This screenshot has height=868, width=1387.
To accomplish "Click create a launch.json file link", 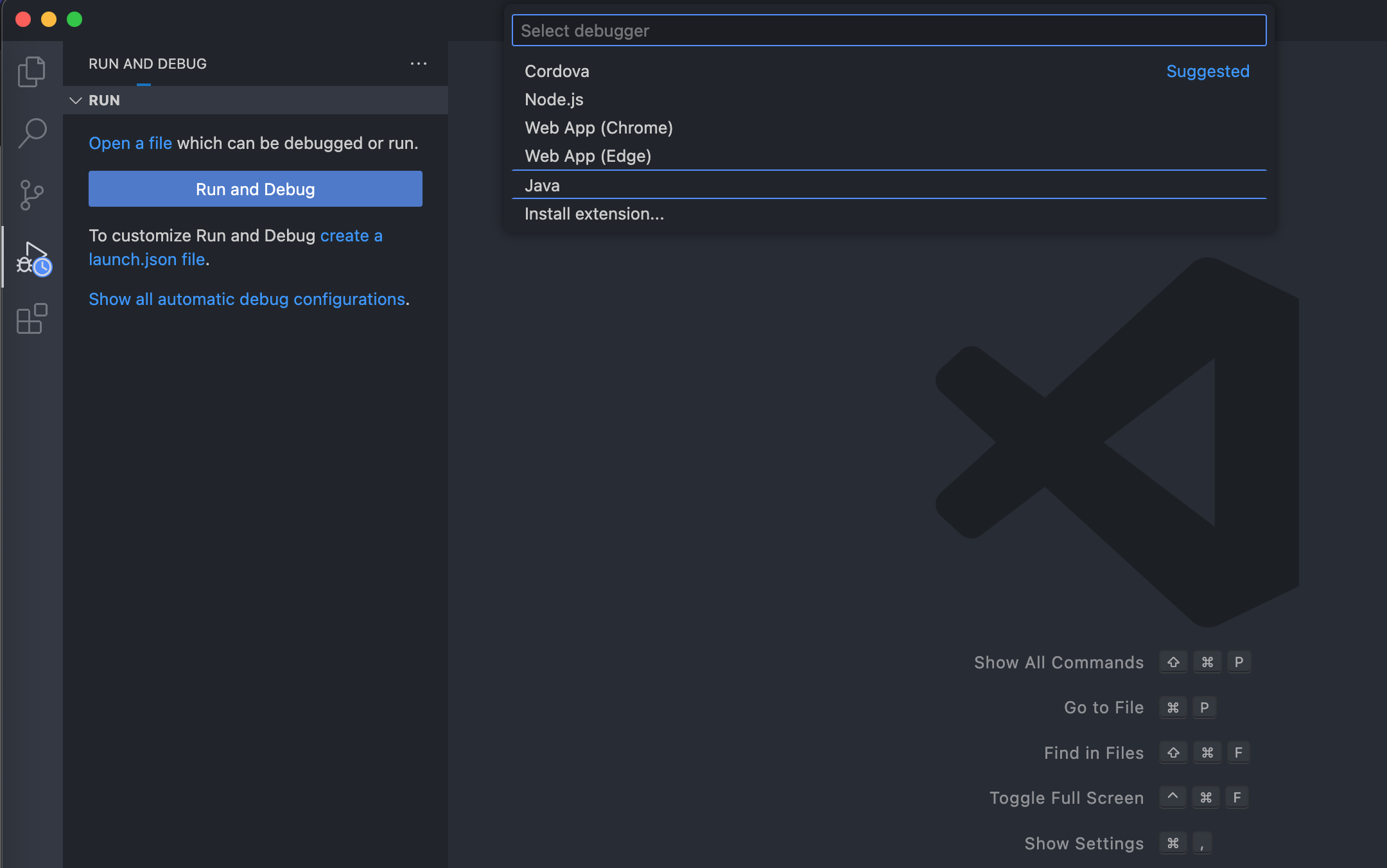I will click(235, 247).
